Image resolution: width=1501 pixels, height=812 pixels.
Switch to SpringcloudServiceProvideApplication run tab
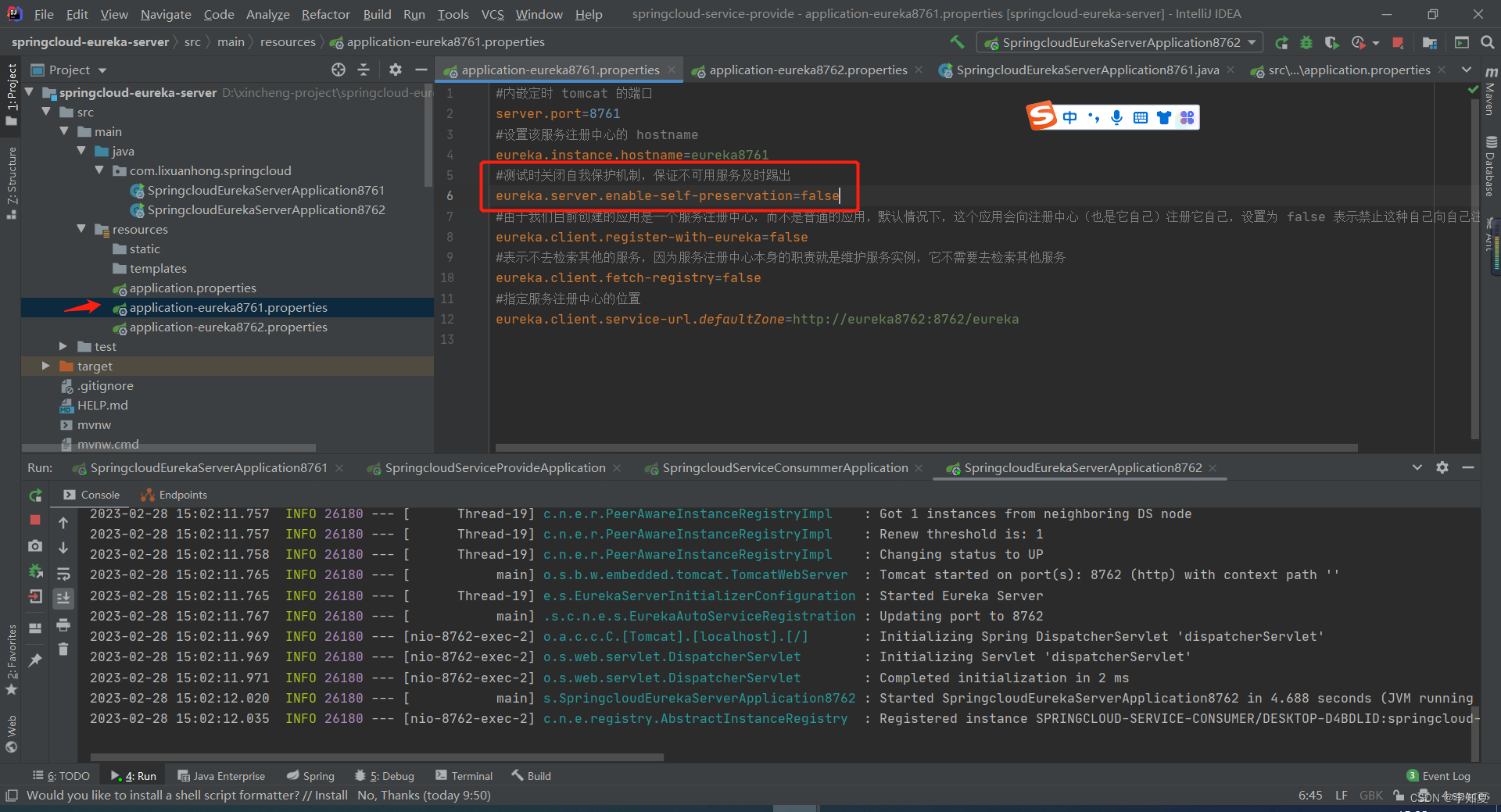(x=495, y=467)
